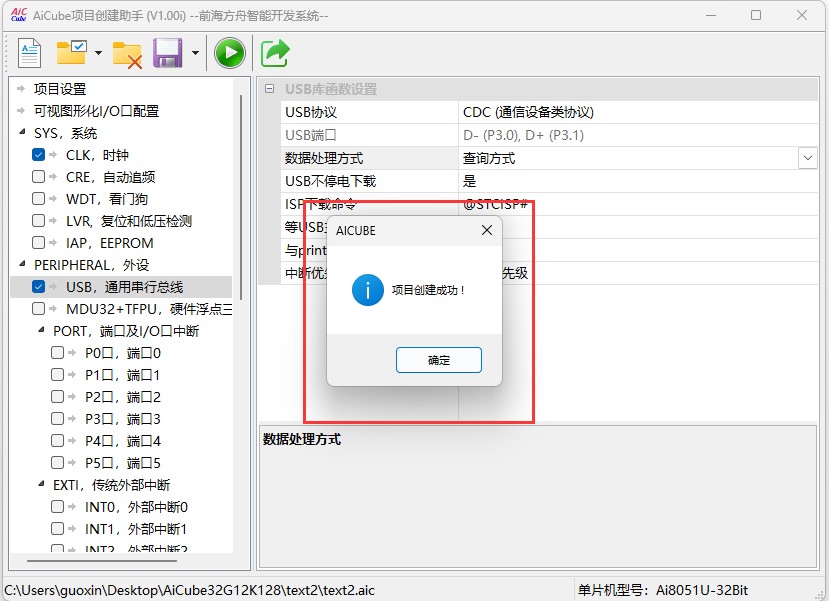Screen dimensions: 829x601
Task: Enable the IAP EEPROM checkbox
Action: [39, 243]
